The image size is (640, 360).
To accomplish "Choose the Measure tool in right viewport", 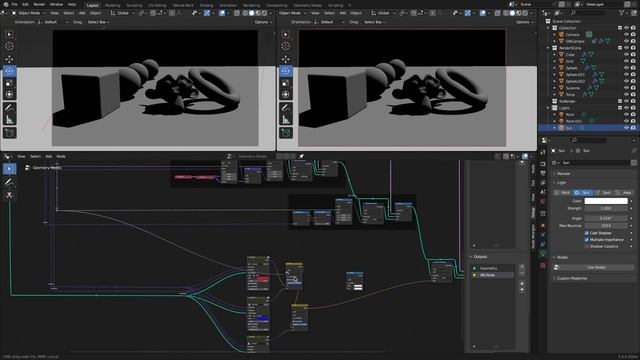I will [x=286, y=120].
